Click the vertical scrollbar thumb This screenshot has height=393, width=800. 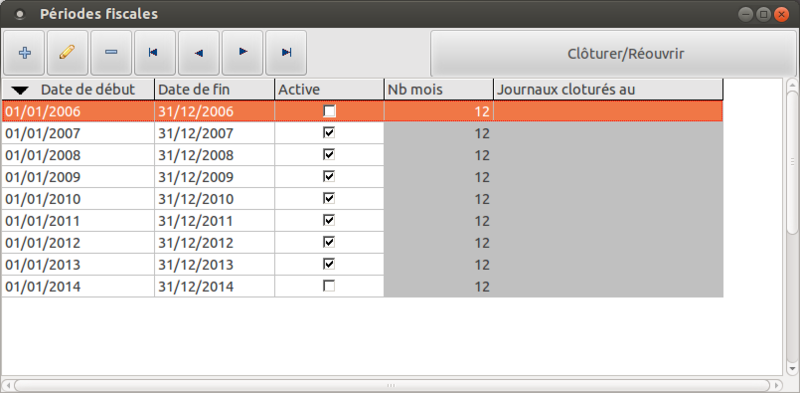coord(792,162)
